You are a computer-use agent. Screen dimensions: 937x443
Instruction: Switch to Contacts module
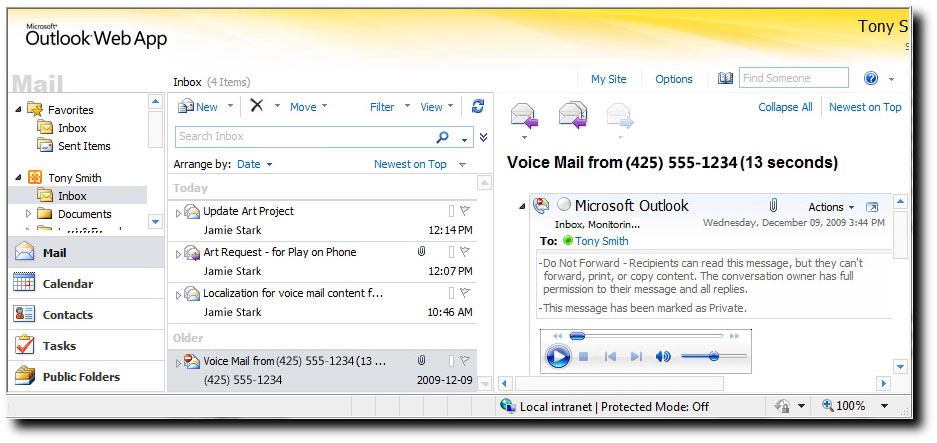86,314
